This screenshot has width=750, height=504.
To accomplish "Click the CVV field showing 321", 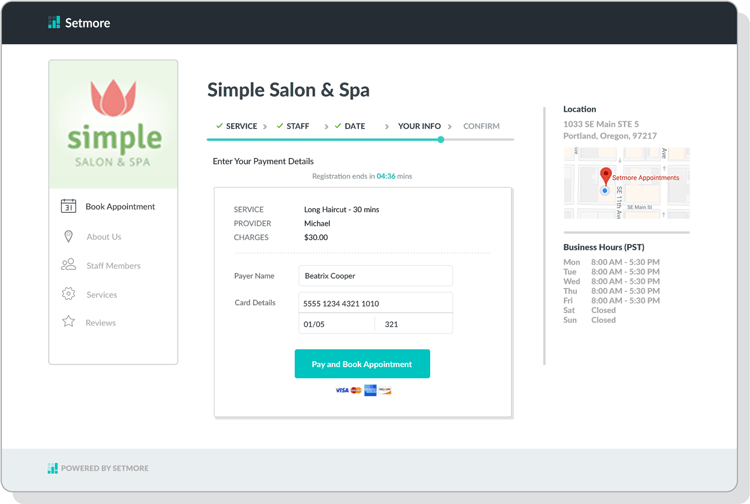I will 414,324.
